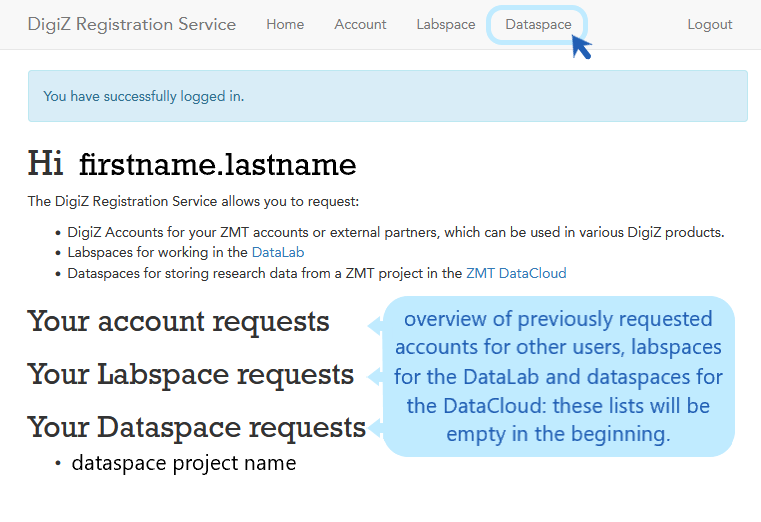Viewport: 761px width, 522px height.
Task: Open the Labspace navigation item
Action: click(446, 24)
